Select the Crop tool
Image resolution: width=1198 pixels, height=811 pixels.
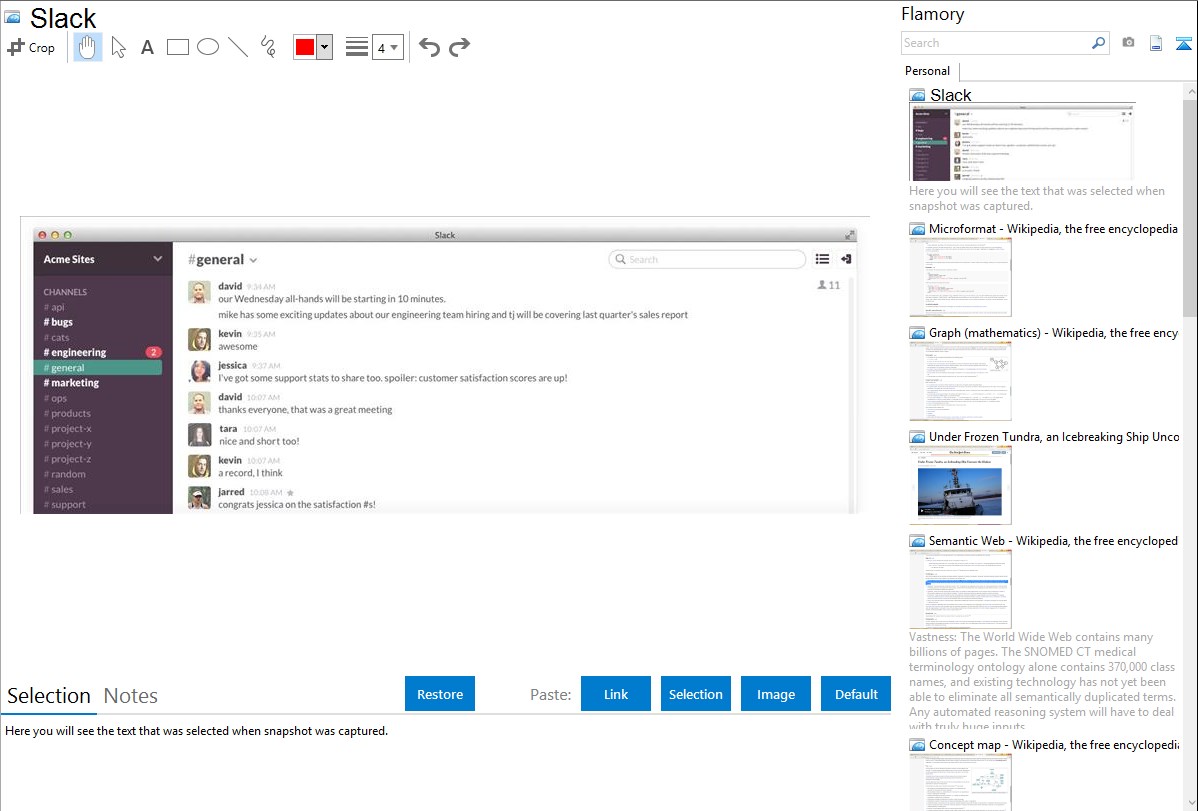(31, 47)
